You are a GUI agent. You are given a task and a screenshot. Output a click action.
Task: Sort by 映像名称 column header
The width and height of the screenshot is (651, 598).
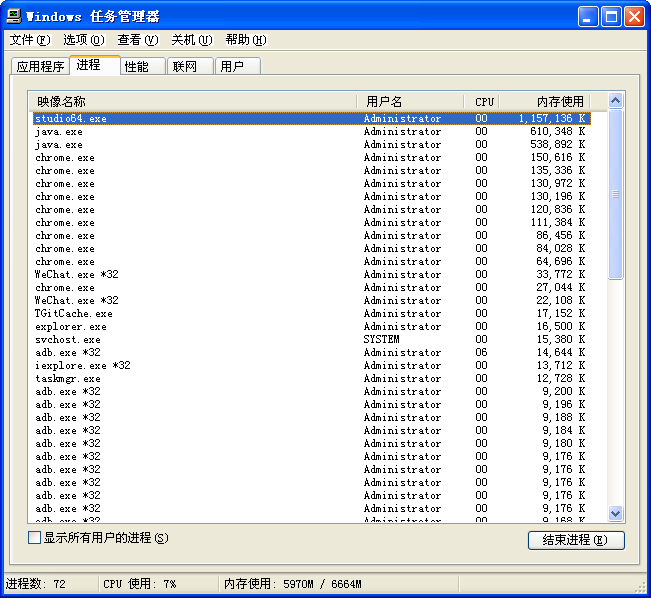click(193, 101)
